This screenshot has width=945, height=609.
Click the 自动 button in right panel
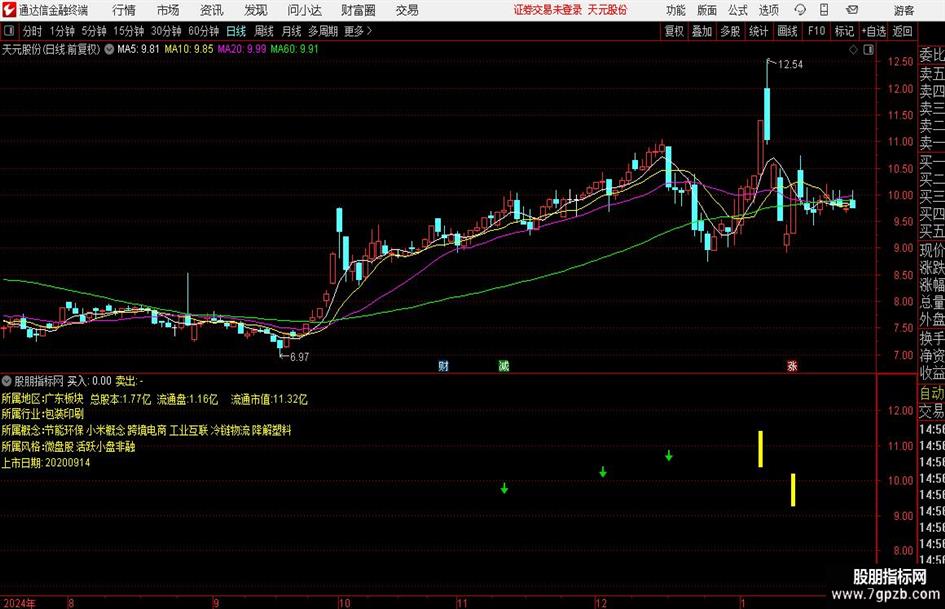tap(931, 393)
